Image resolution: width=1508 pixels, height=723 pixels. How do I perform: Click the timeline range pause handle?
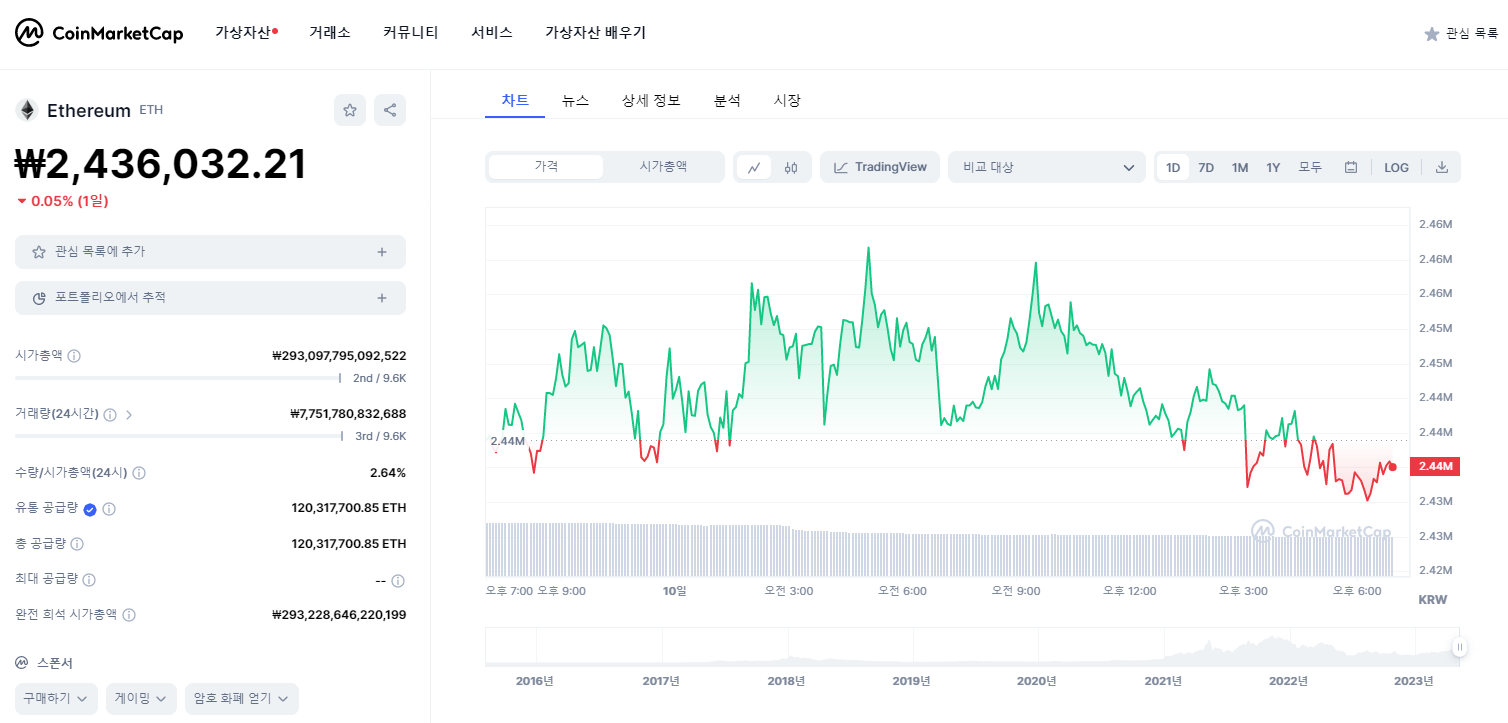coord(1460,647)
